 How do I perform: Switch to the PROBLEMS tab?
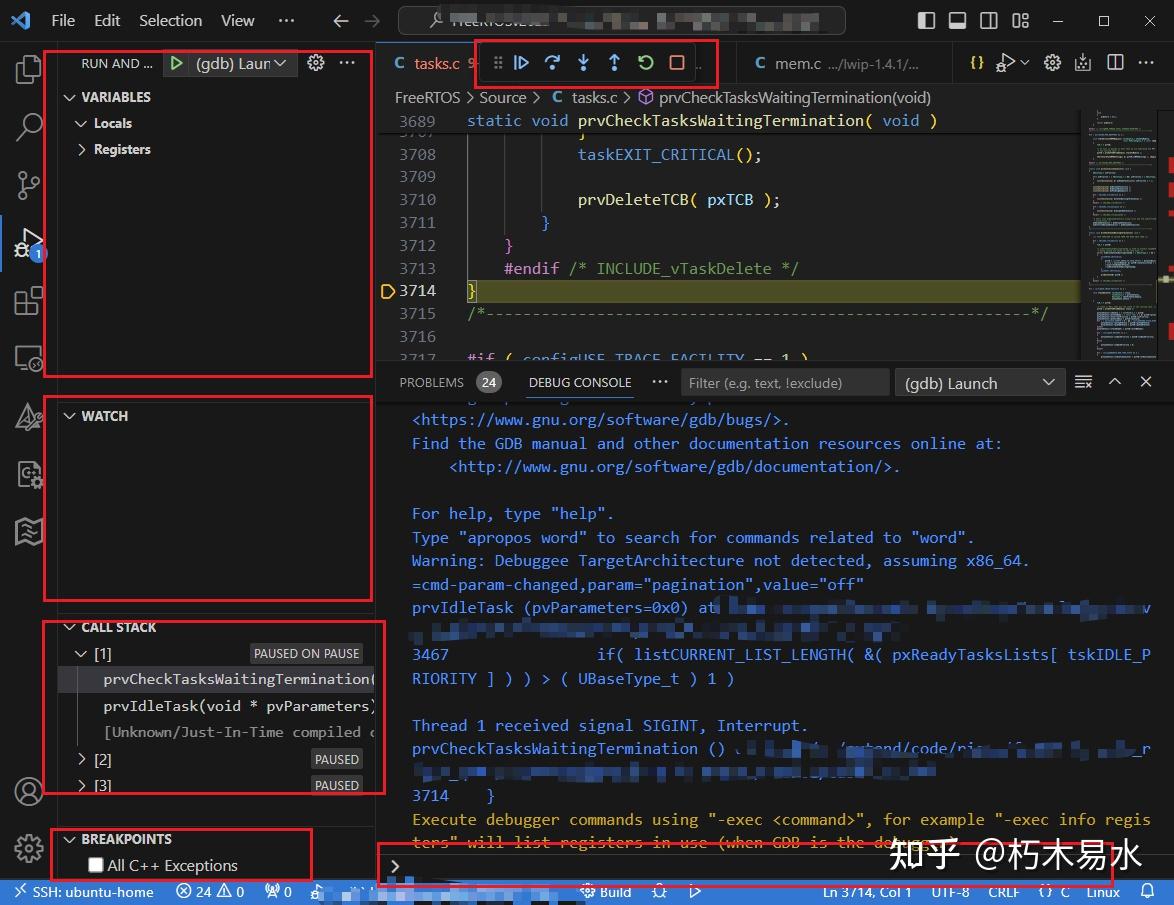[x=431, y=382]
